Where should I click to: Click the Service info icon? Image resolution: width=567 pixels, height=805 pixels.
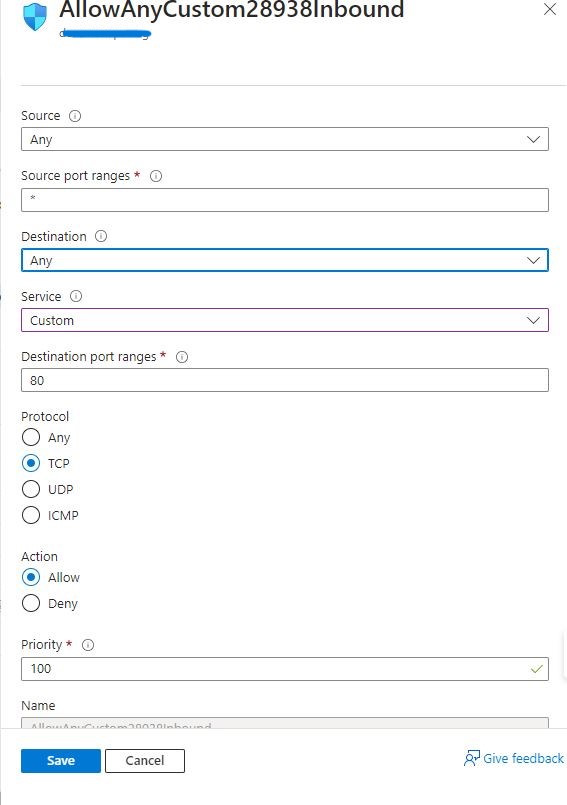(76, 296)
